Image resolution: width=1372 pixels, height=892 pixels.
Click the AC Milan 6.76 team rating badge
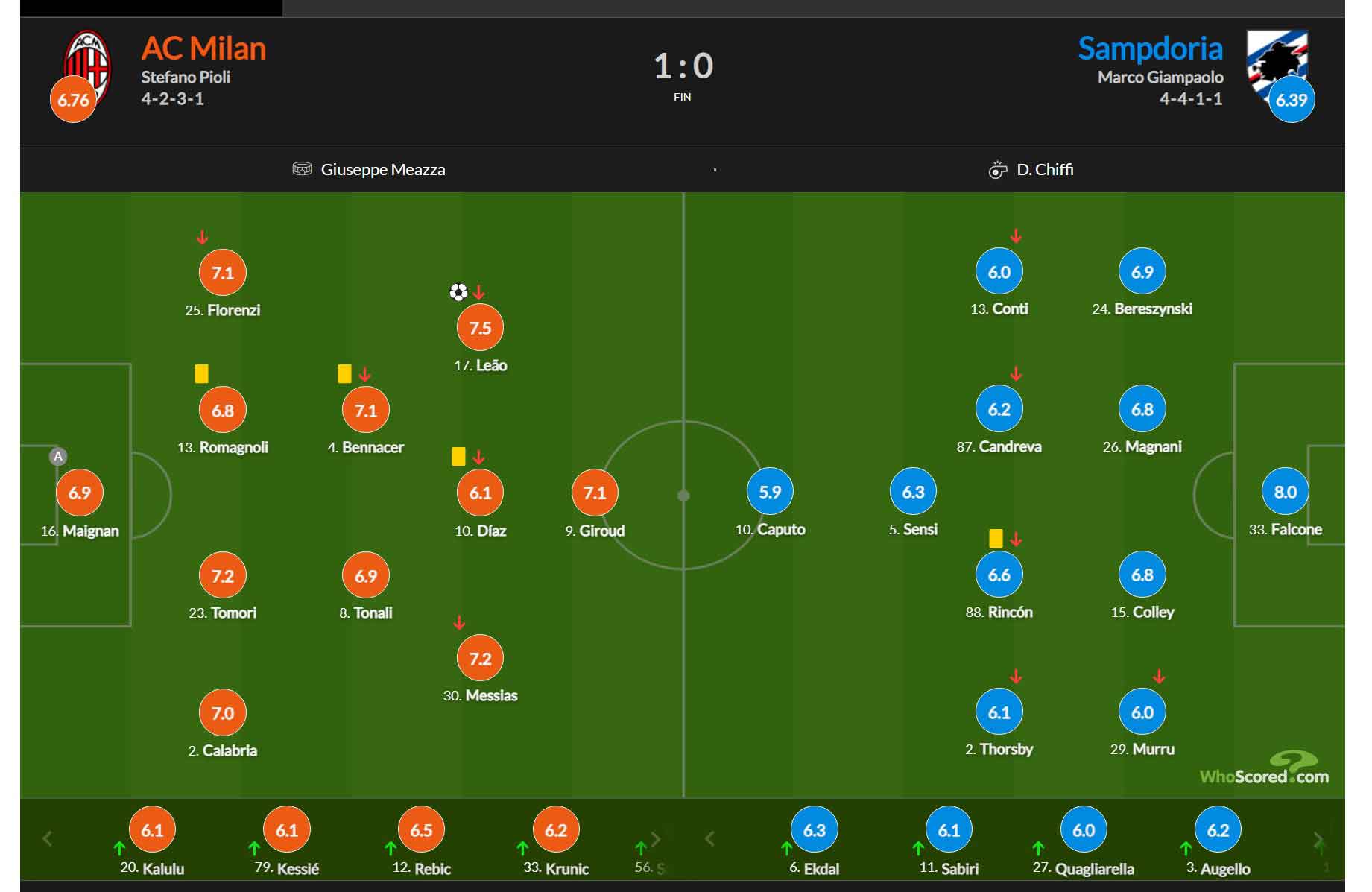click(73, 100)
